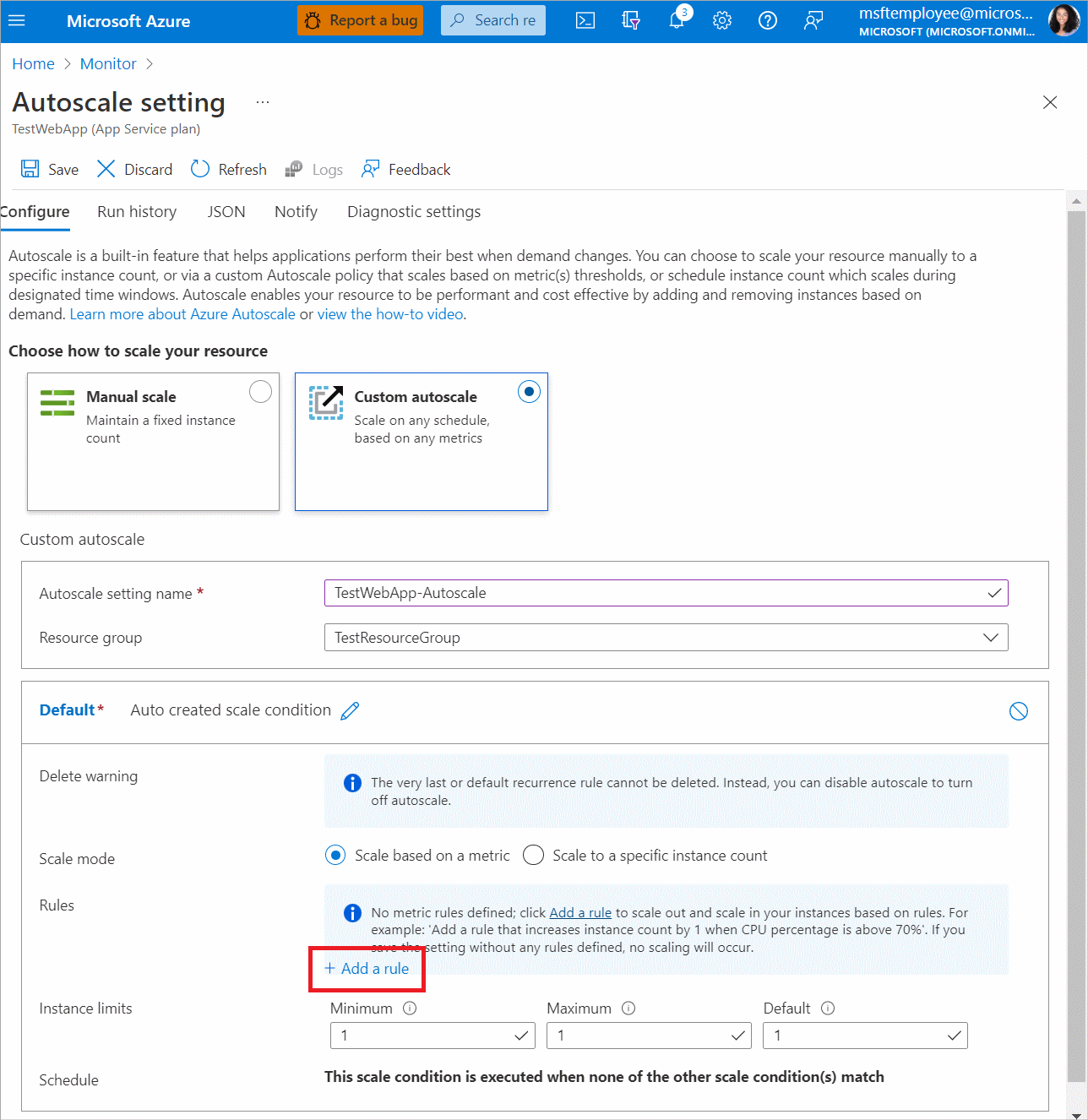Open the help question mark icon
This screenshot has height=1120, width=1088.
[768, 20]
